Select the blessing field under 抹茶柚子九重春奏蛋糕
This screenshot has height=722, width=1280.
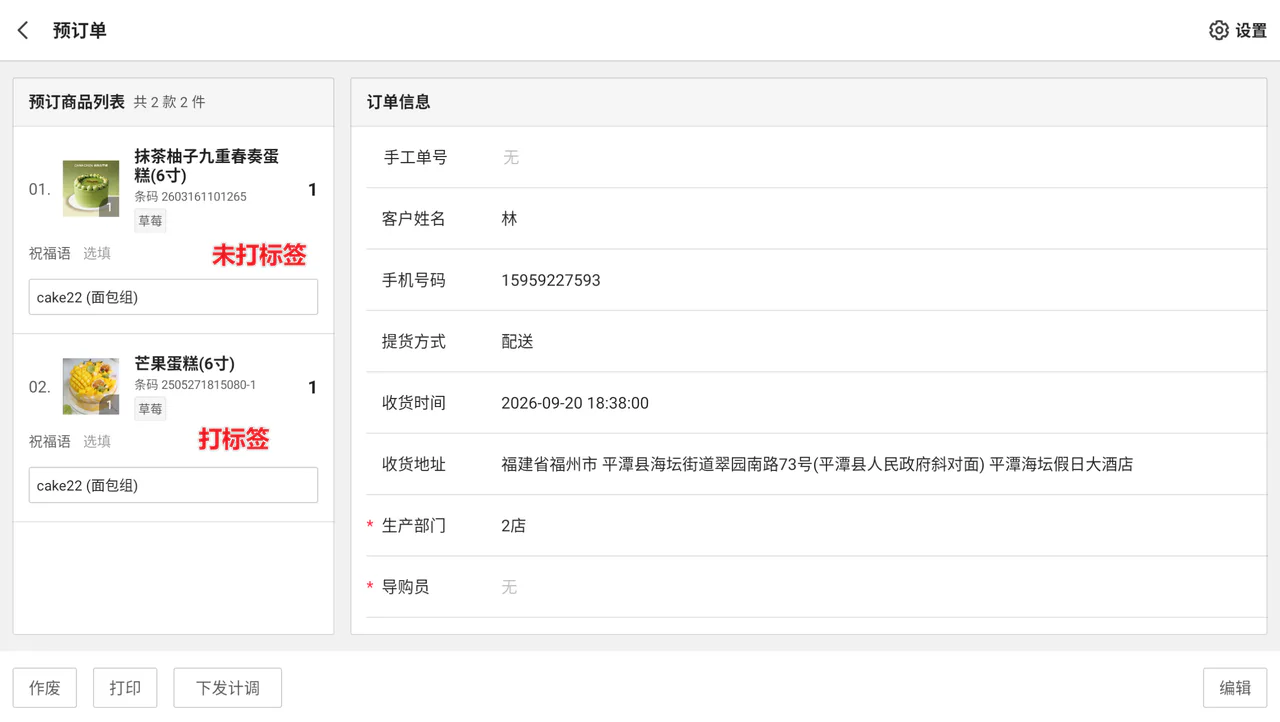(173, 297)
